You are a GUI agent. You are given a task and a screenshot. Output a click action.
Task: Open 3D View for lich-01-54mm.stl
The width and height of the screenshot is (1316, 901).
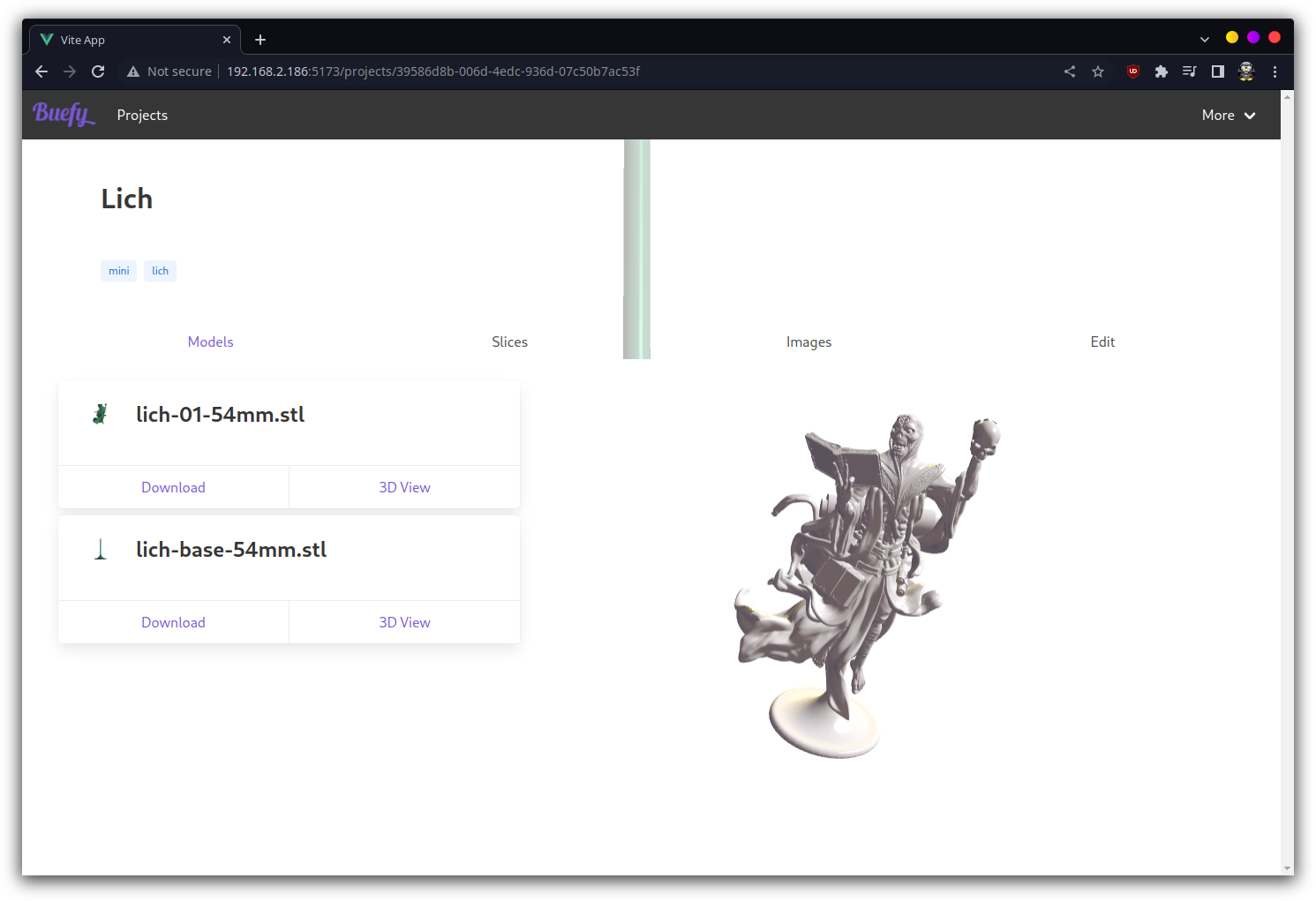tap(405, 487)
